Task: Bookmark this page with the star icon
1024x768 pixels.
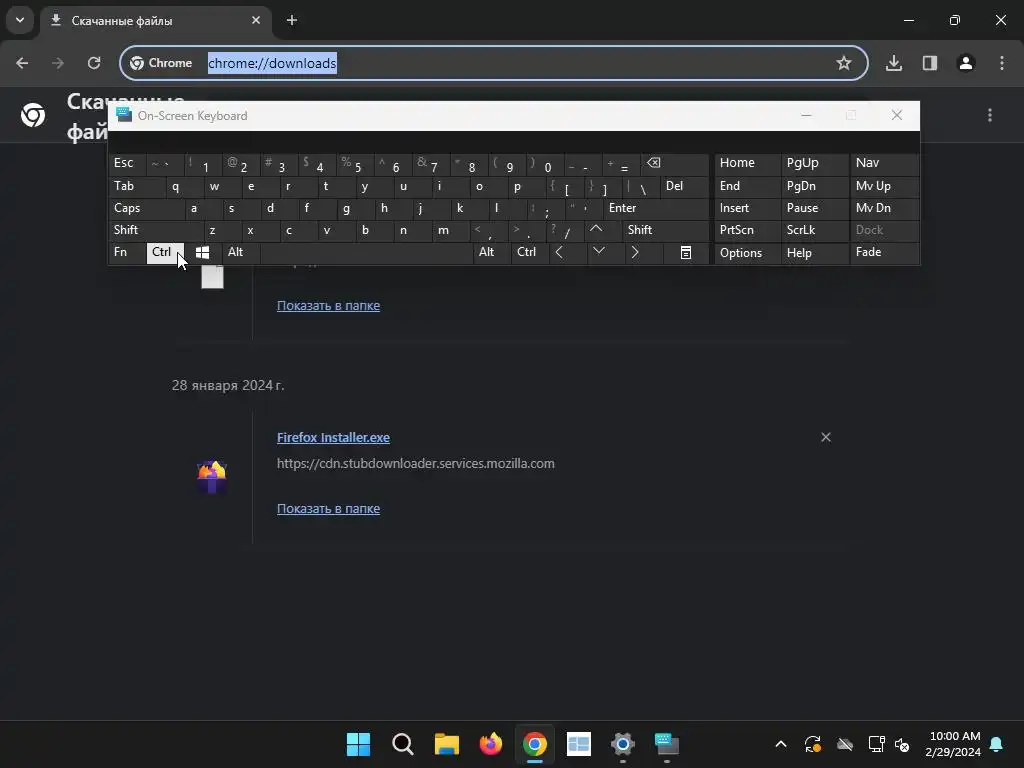Action: [x=844, y=63]
